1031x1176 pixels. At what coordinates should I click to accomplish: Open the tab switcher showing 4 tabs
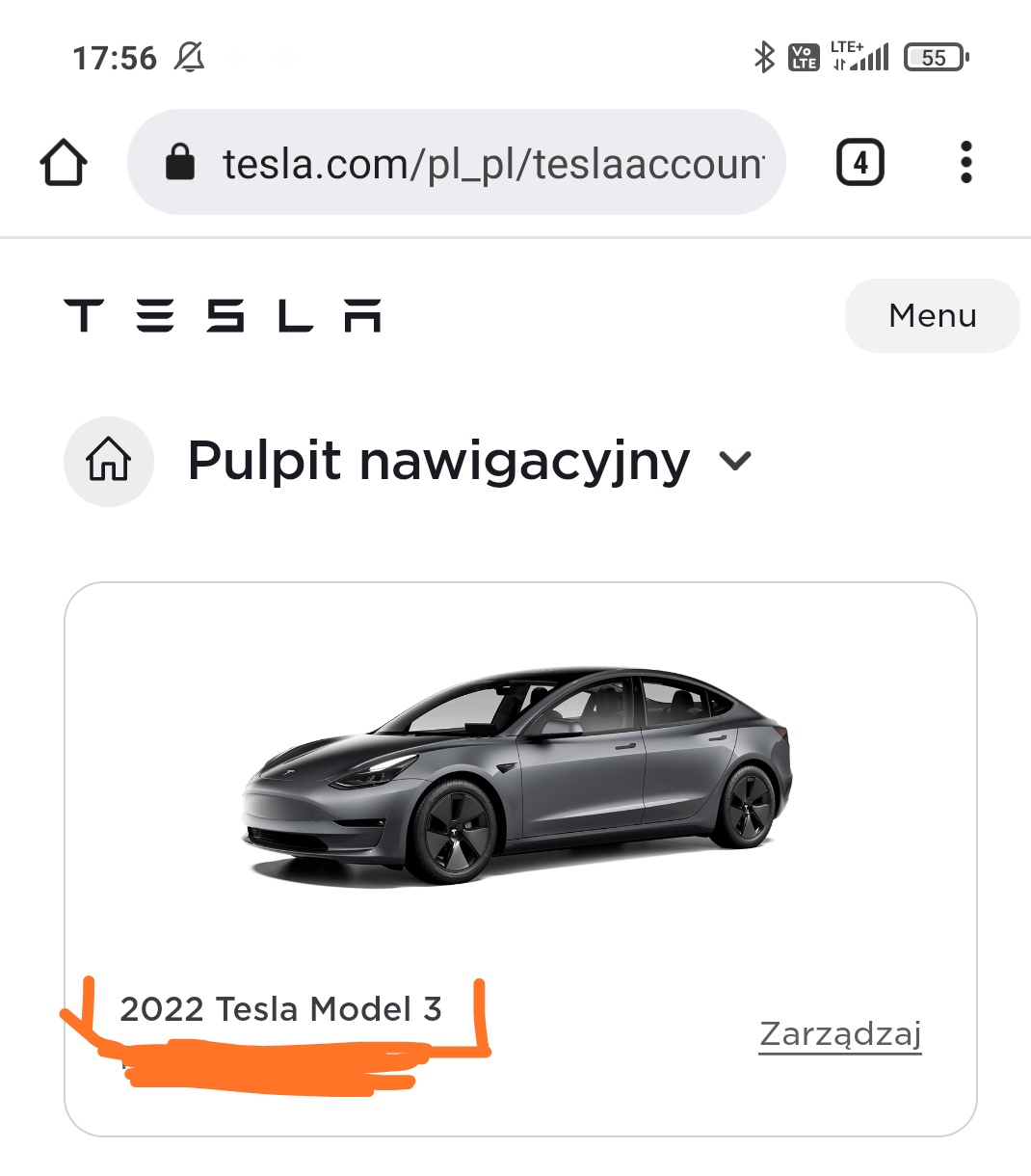point(859,162)
